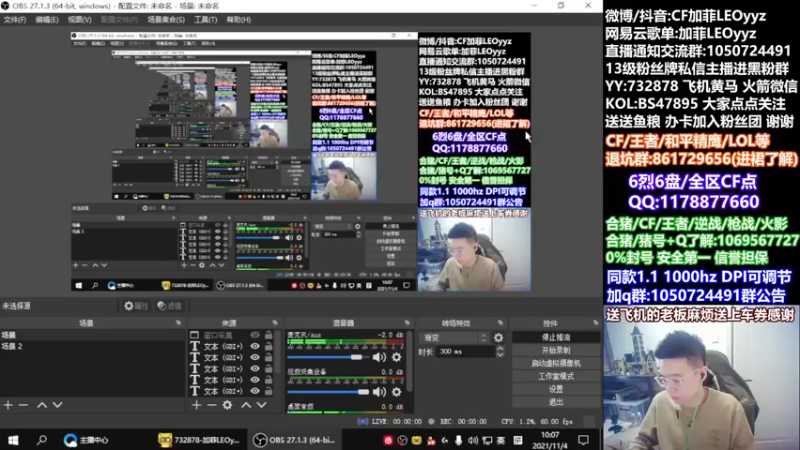Mute the 麦克风/Aux speaker icon
The height and width of the screenshot is (450, 800).
click(x=379, y=357)
